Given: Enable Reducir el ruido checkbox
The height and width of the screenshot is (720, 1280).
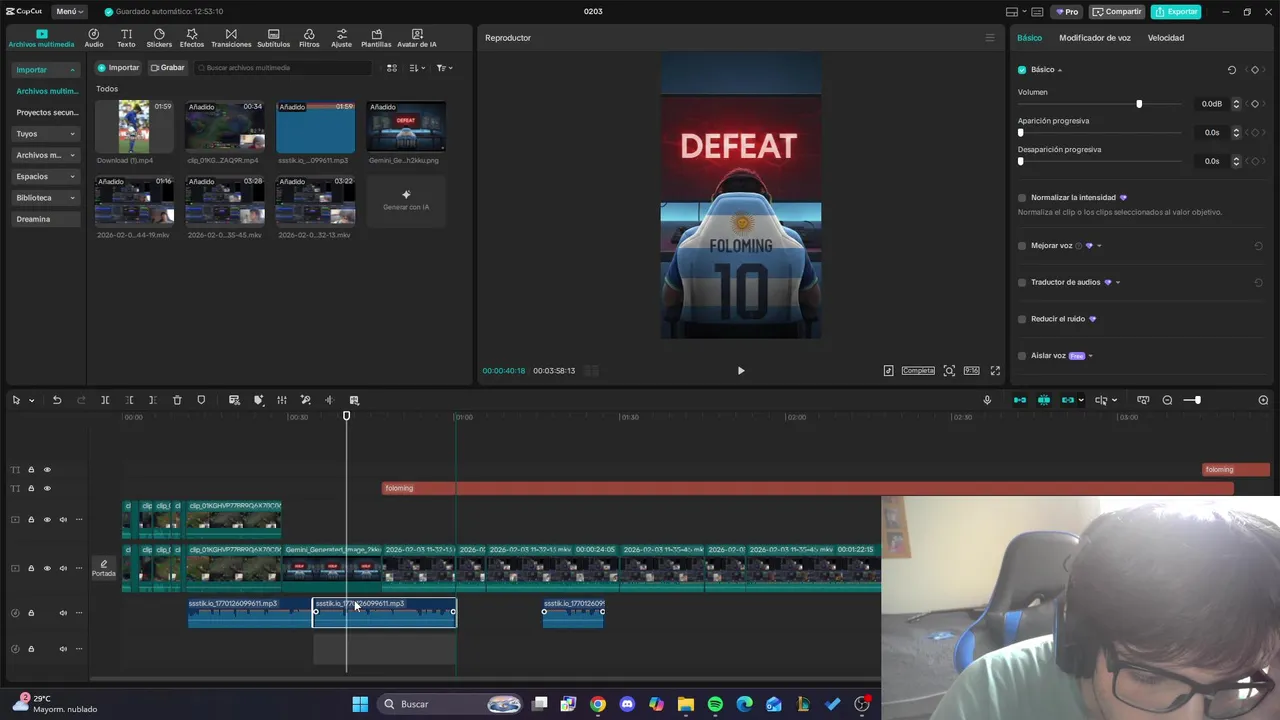Looking at the screenshot, I should pyautogui.click(x=1022, y=319).
